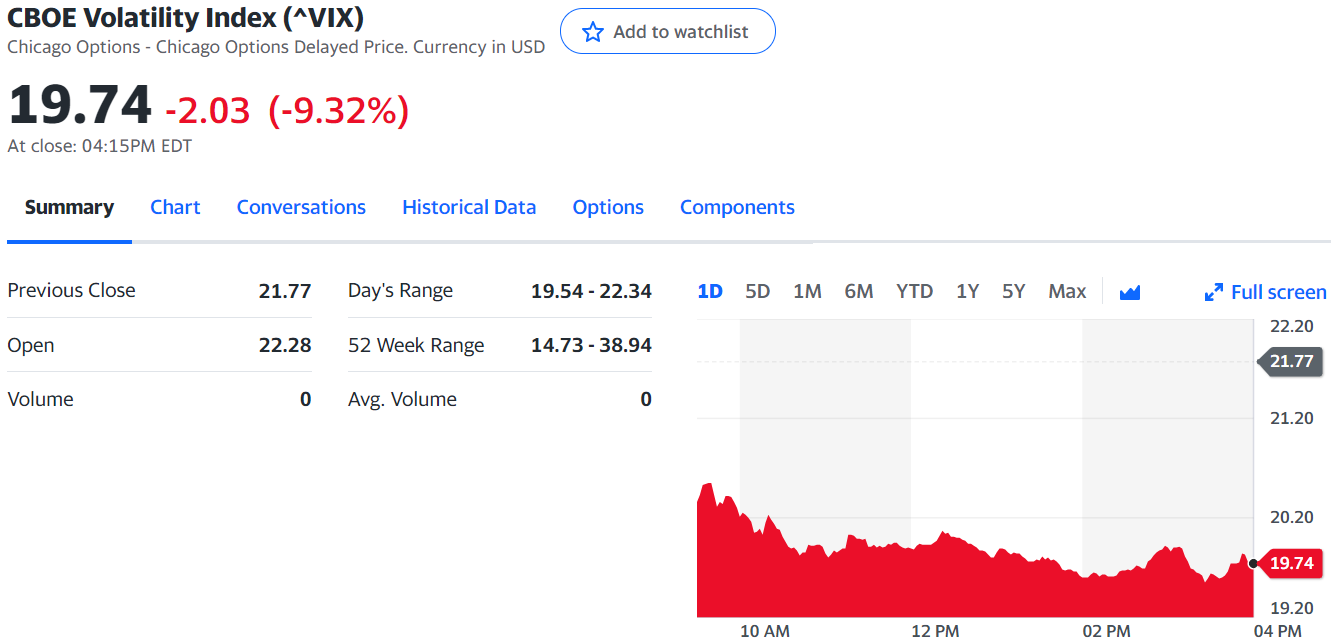
Task: Select the 1D chart range
Action: click(710, 291)
